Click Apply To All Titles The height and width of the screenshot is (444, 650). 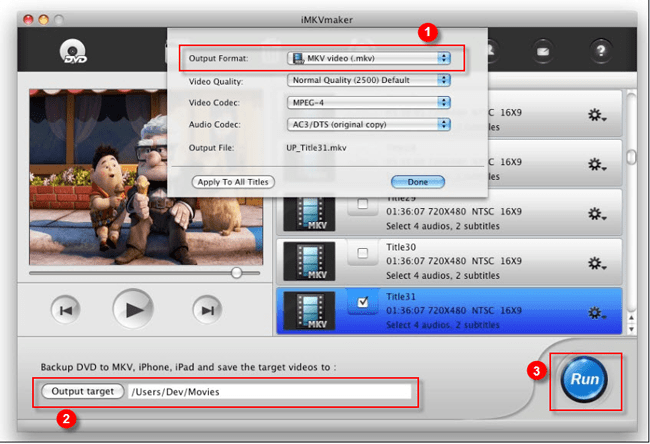[233, 182]
